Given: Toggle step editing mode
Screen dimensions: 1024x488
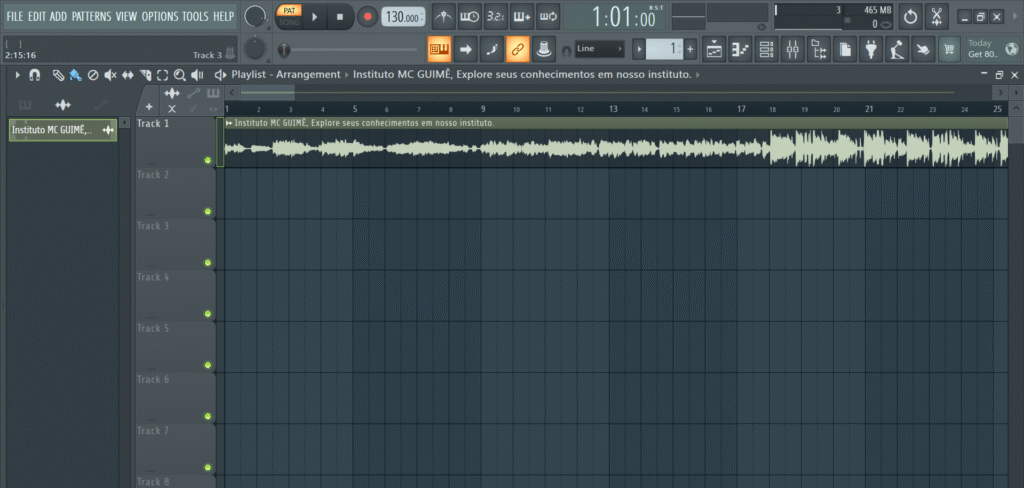Looking at the screenshot, I should point(492,49).
